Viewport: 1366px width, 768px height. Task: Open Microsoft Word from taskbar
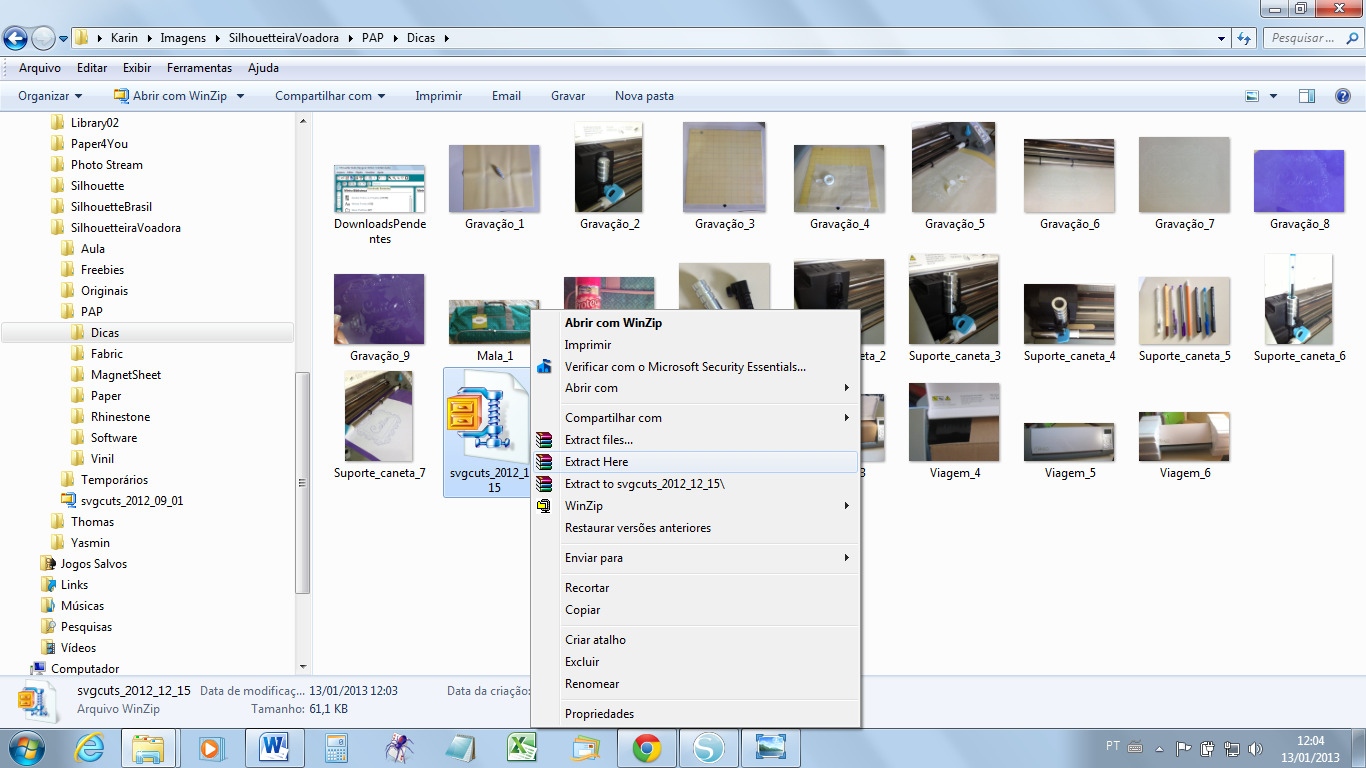pyautogui.click(x=274, y=747)
